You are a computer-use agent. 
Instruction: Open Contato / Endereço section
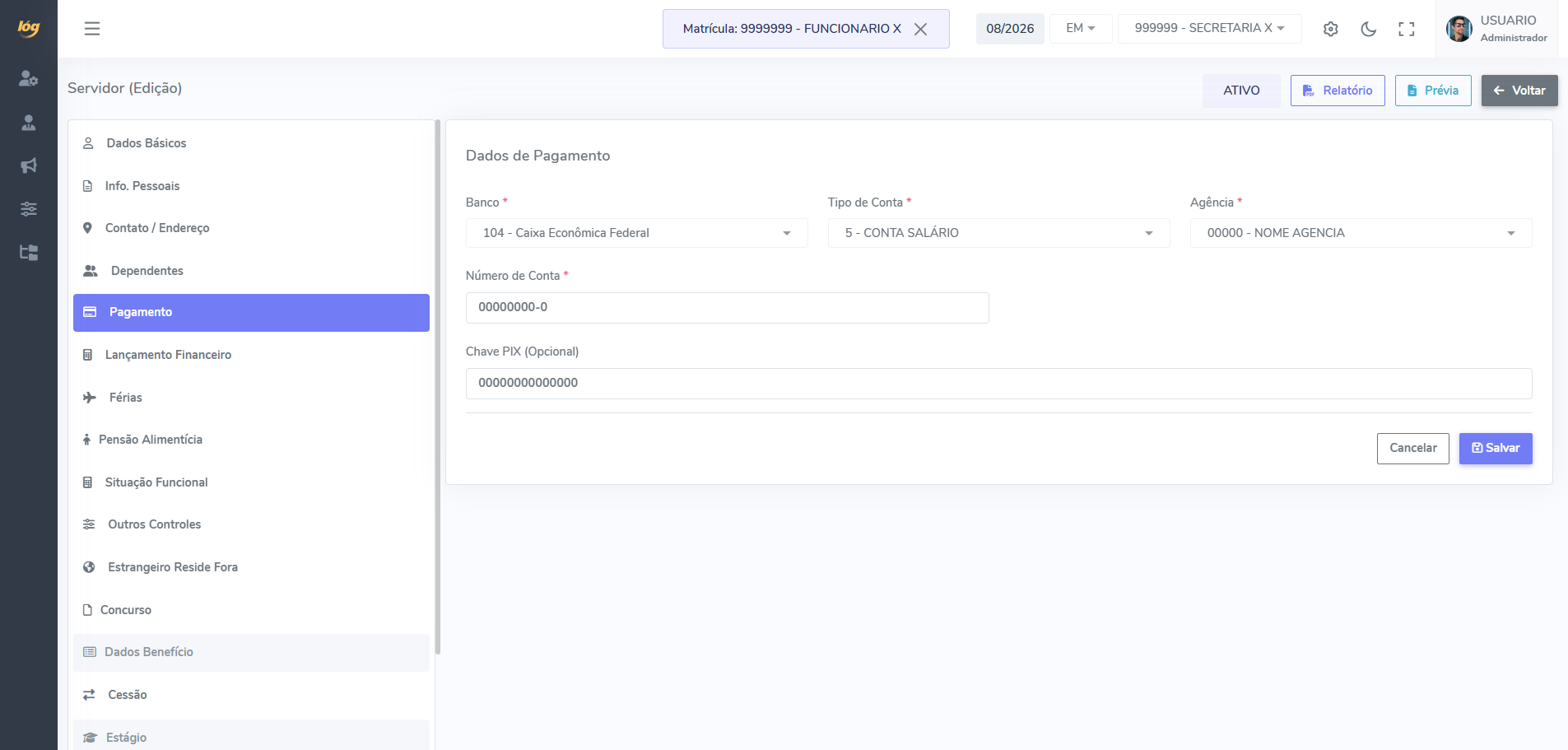(251, 228)
